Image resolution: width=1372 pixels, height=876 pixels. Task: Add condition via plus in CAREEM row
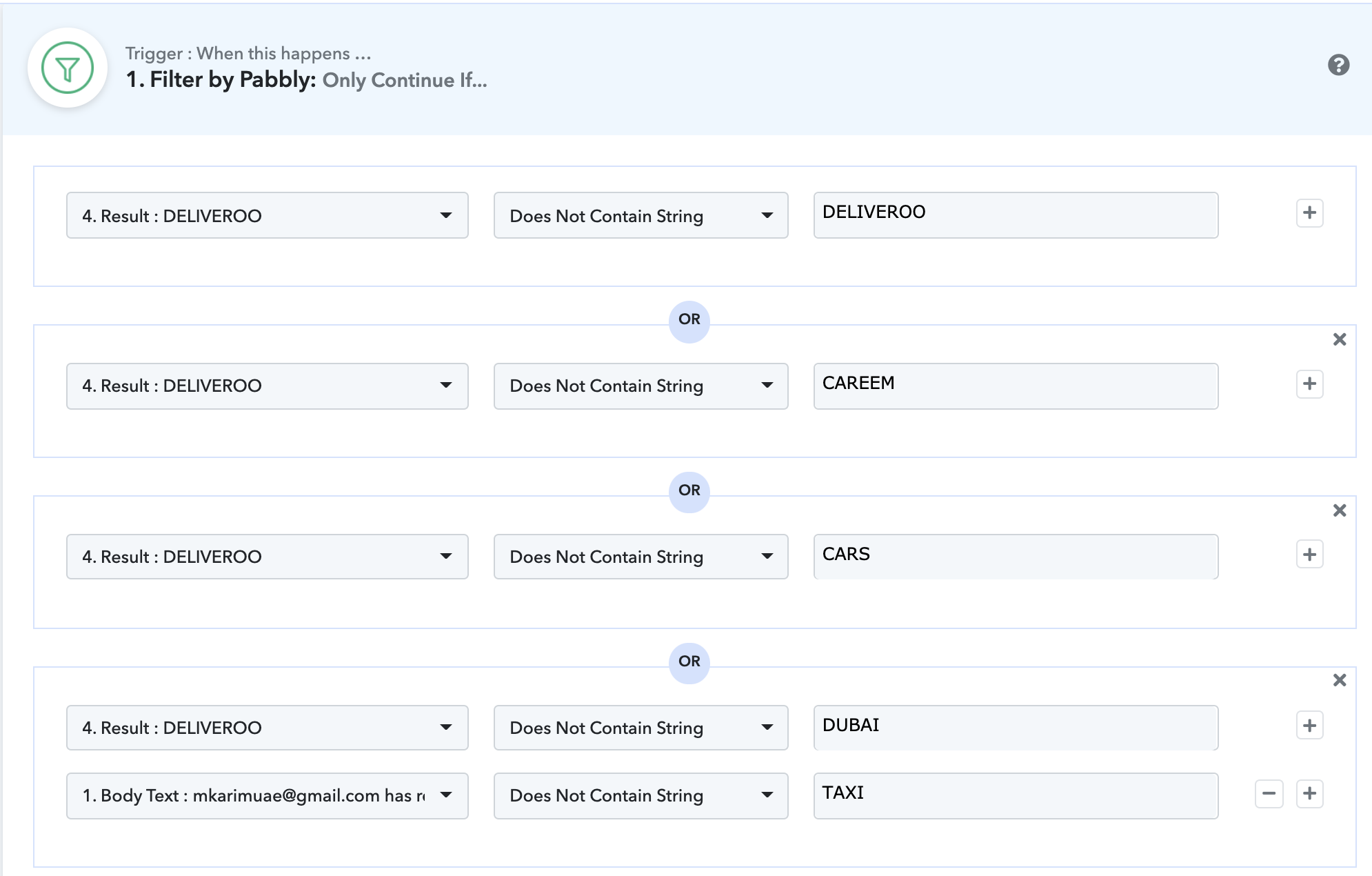(x=1309, y=384)
